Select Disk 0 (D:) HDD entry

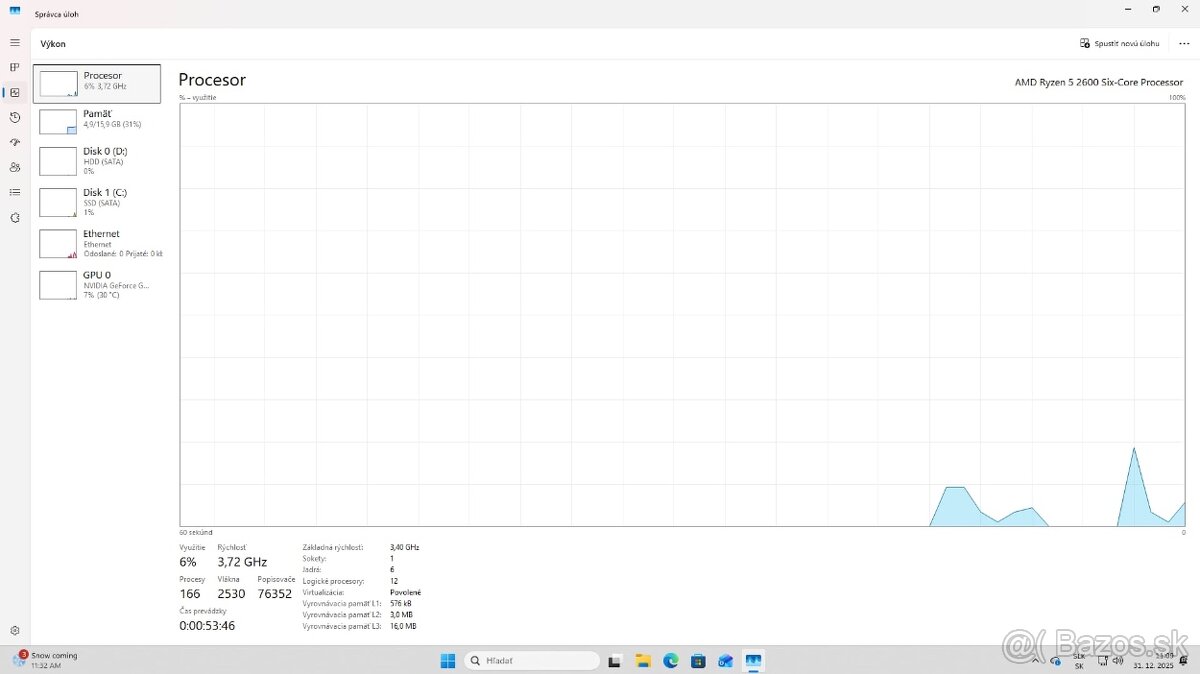pos(97,161)
